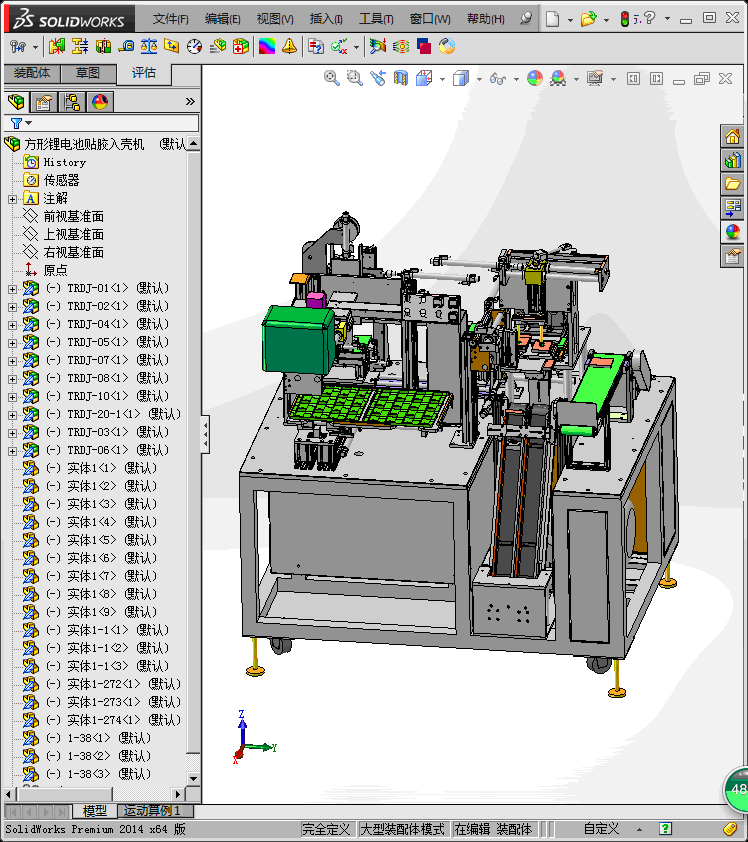
Task: Select the Measure tool in toolbar
Action: 126,47
